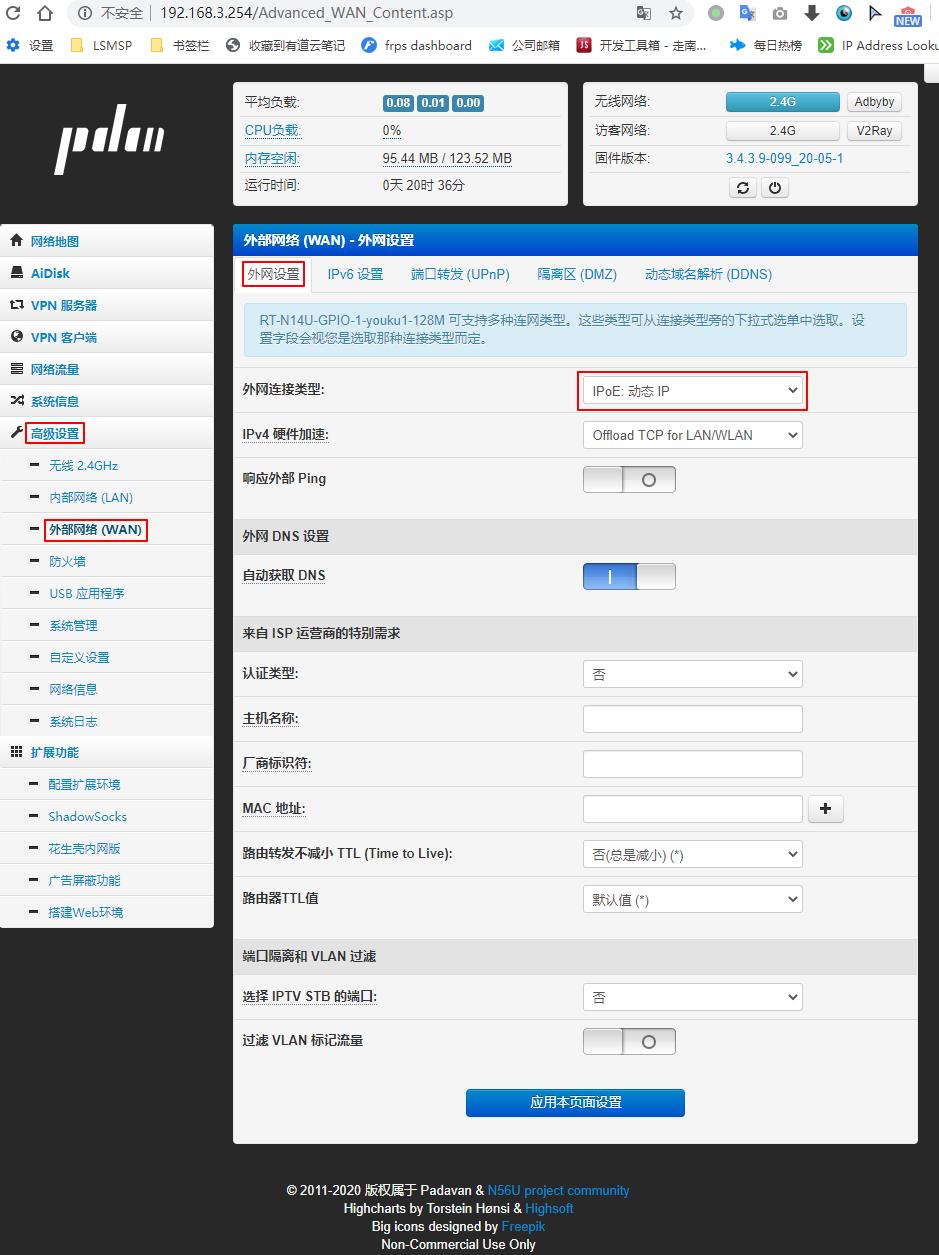Click the router refresh icon button

(742, 187)
